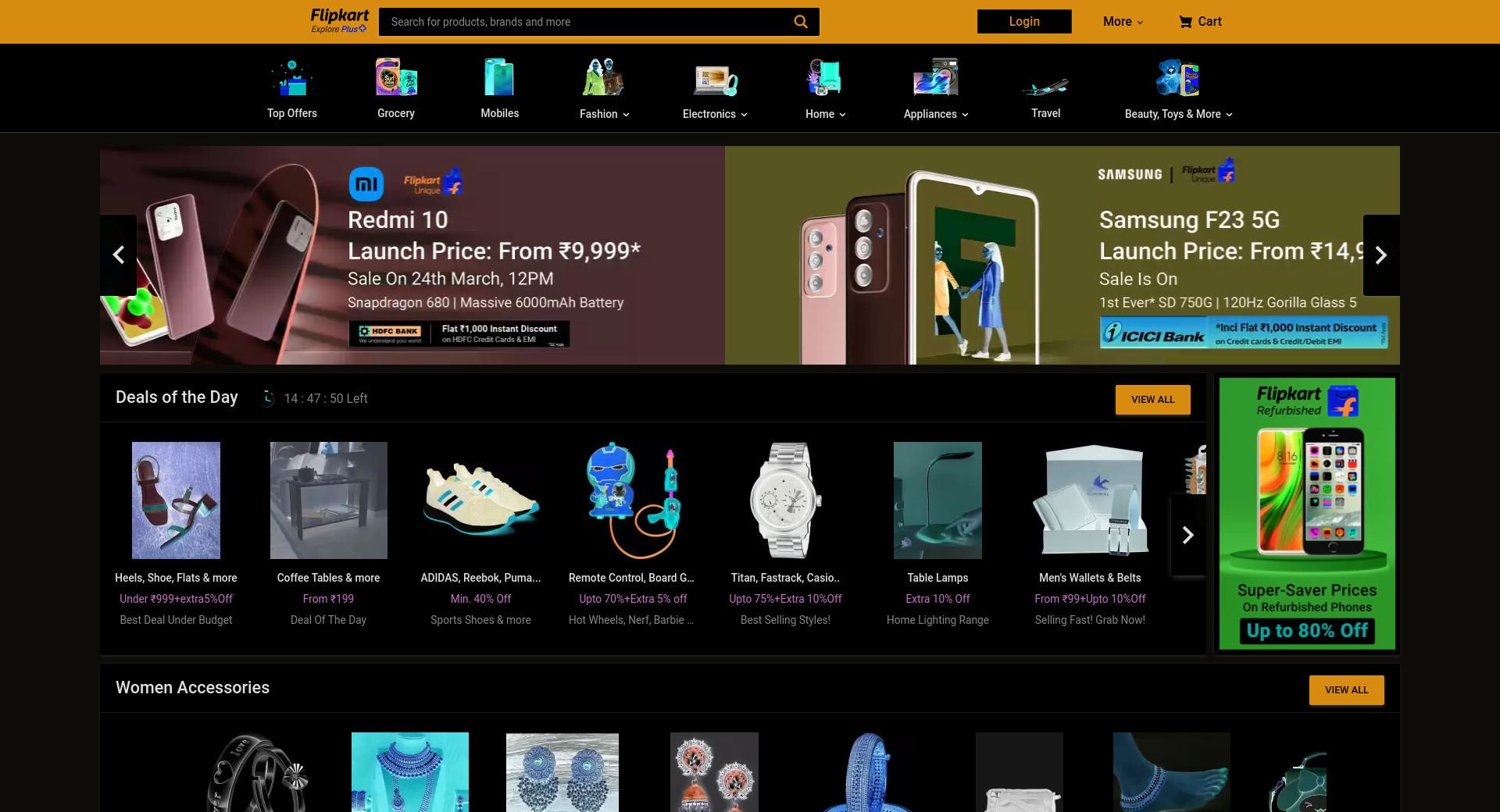Show next banner slide arrow

(1381, 255)
